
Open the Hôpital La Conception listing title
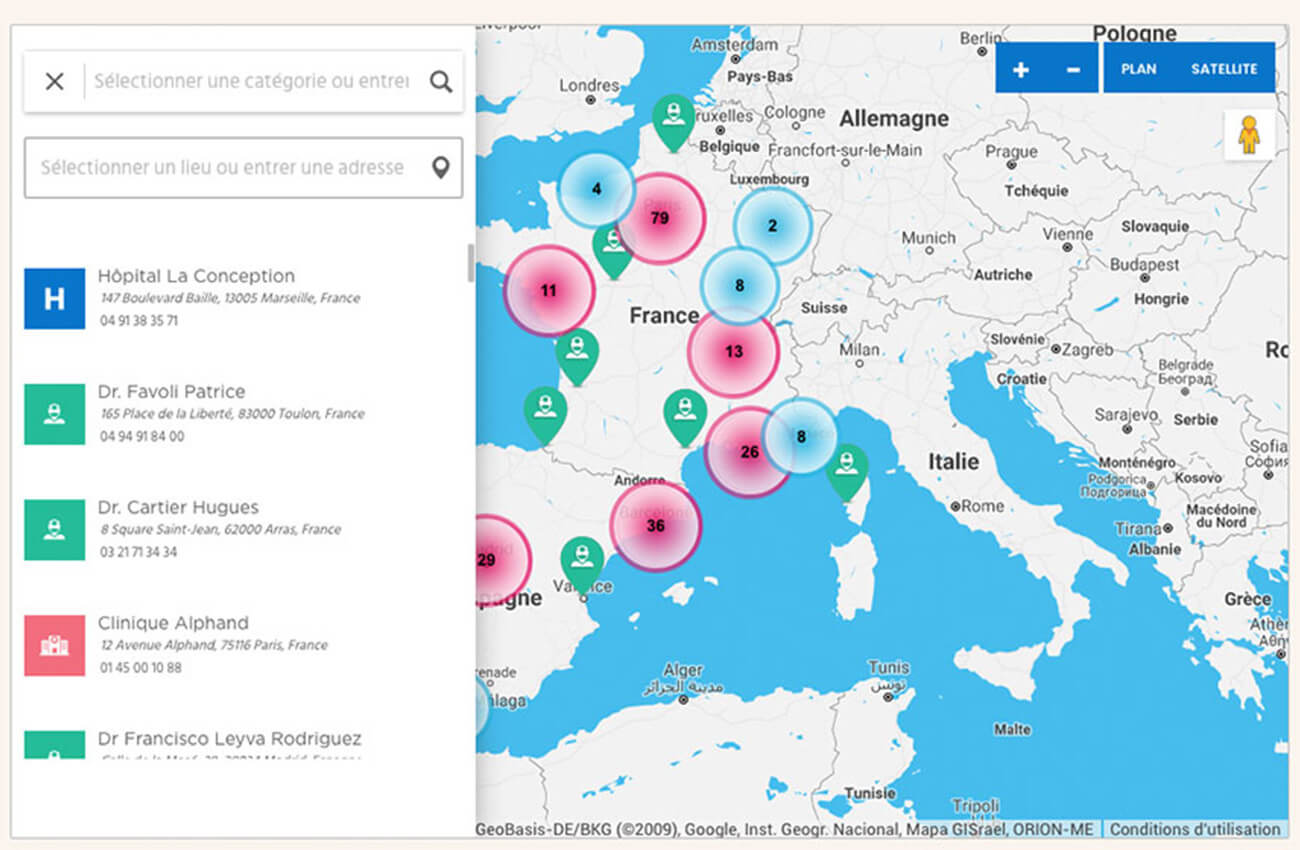click(197, 276)
